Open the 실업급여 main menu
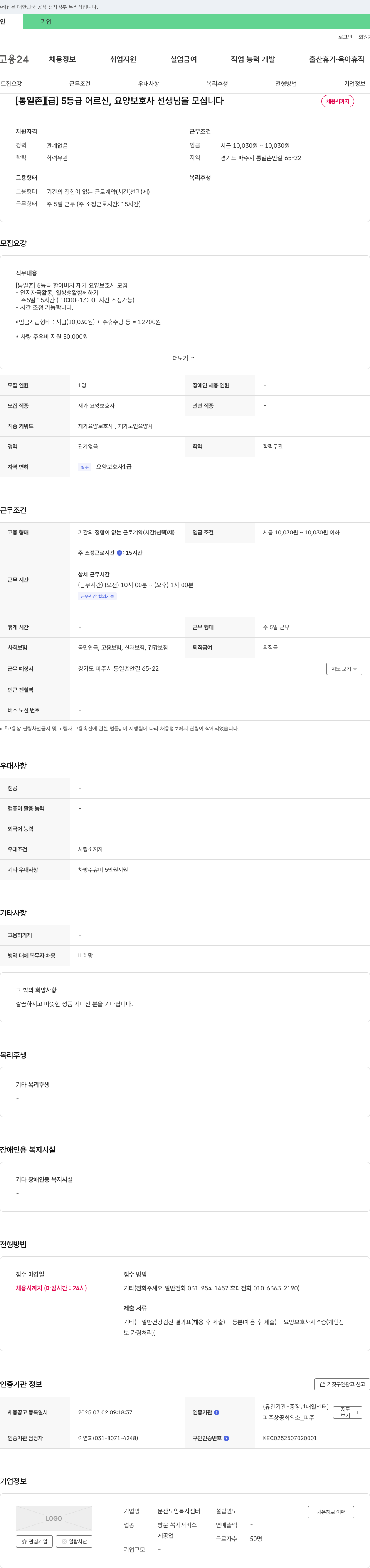This screenshot has height=1568, width=370. click(x=183, y=59)
